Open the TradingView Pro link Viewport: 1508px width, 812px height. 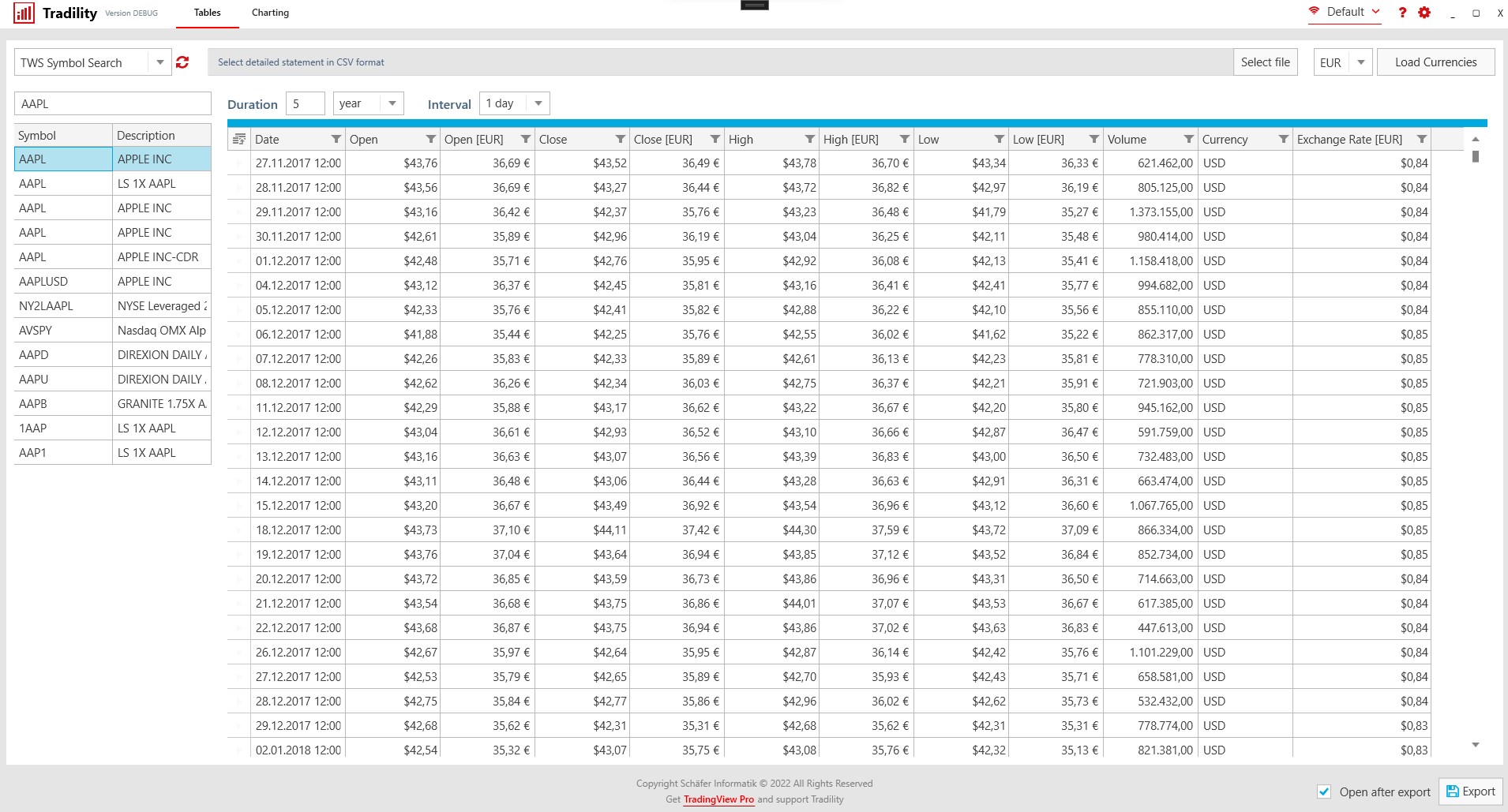(x=718, y=799)
